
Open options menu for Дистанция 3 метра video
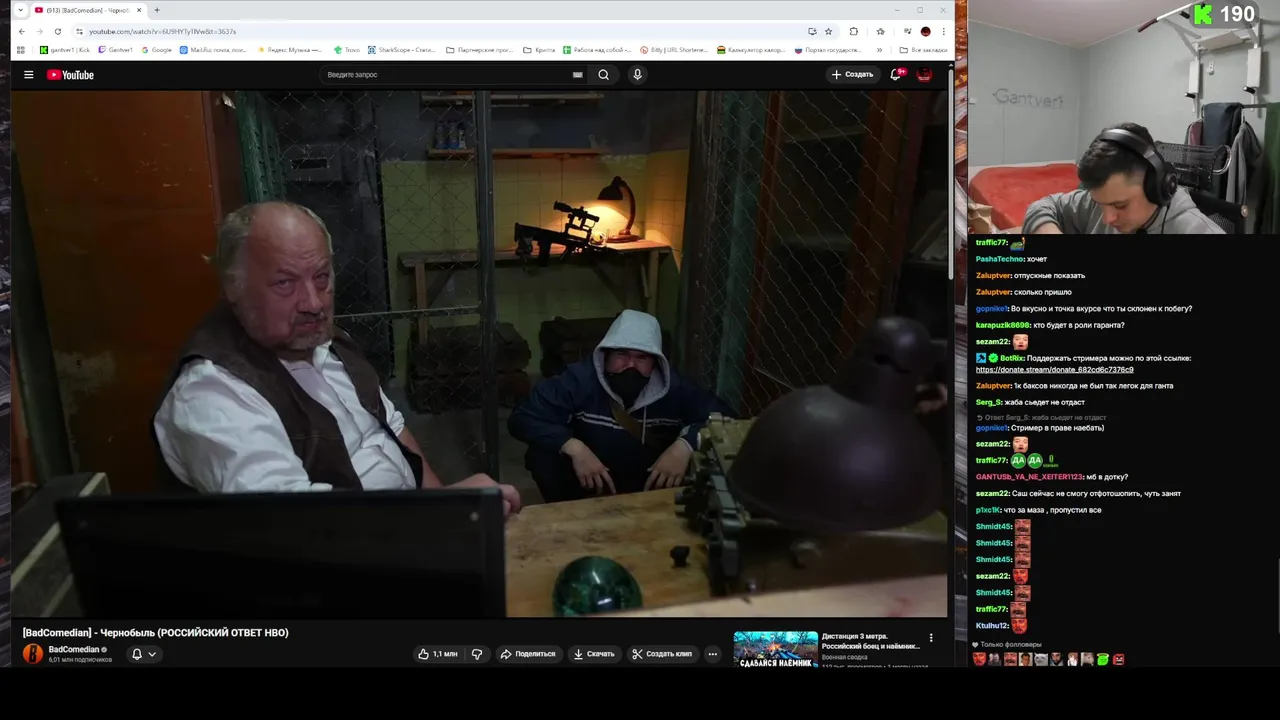pos(931,638)
